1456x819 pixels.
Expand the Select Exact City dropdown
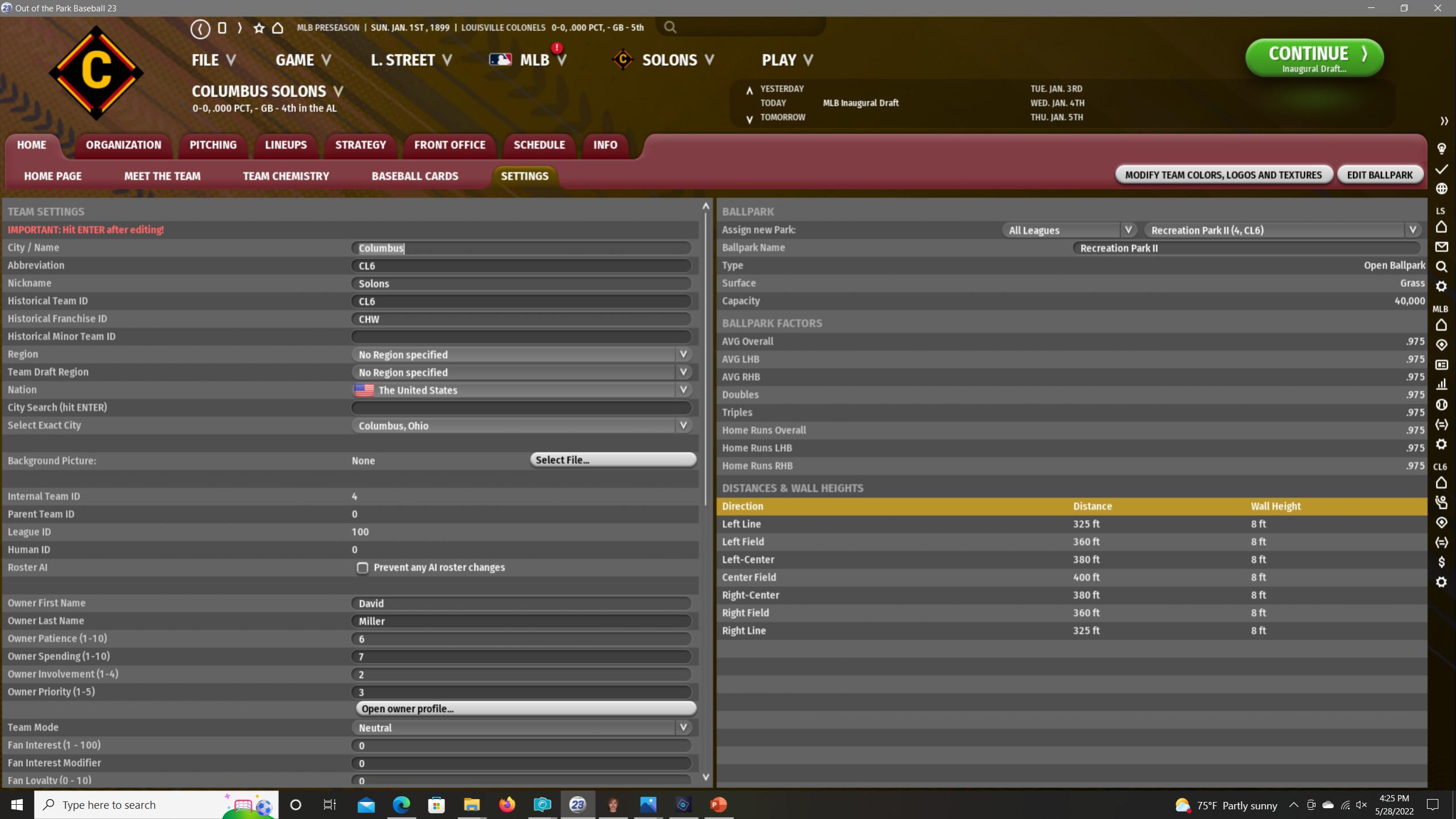pos(683,426)
